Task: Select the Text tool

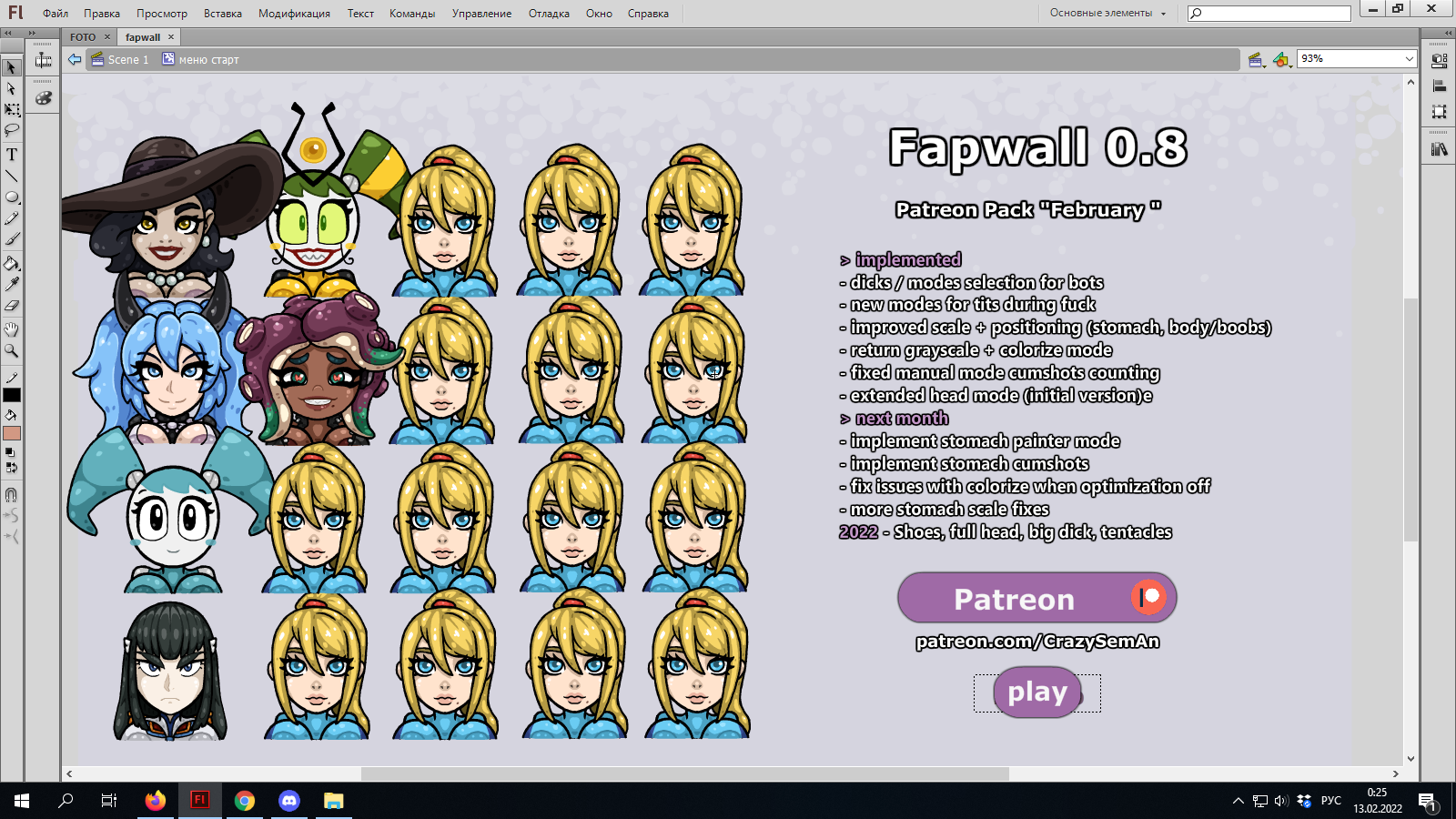Action: (x=11, y=155)
